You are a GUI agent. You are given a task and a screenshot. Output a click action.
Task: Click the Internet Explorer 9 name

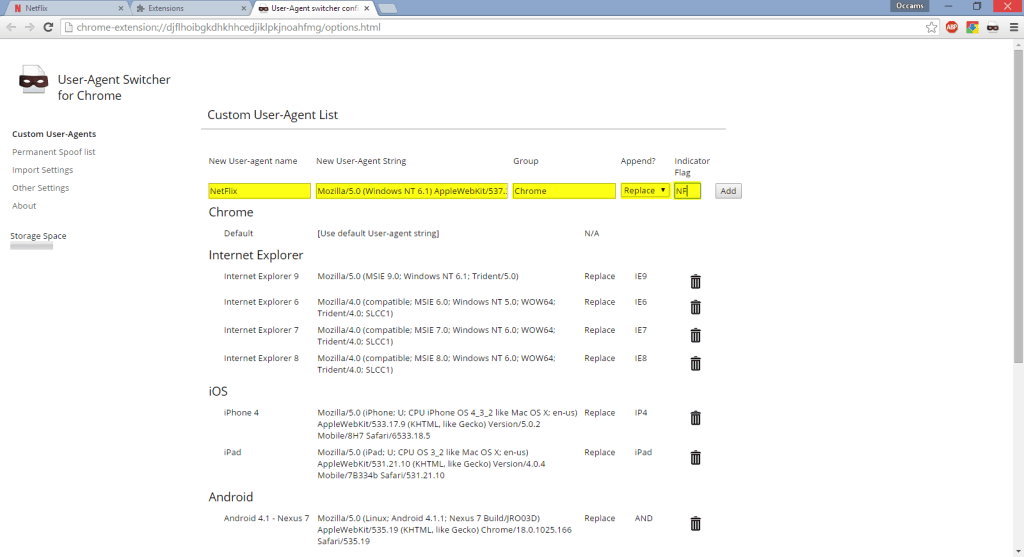click(261, 276)
